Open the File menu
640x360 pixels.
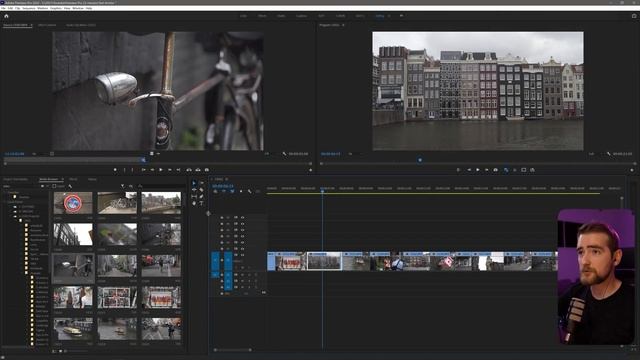pyautogui.click(x=3, y=8)
